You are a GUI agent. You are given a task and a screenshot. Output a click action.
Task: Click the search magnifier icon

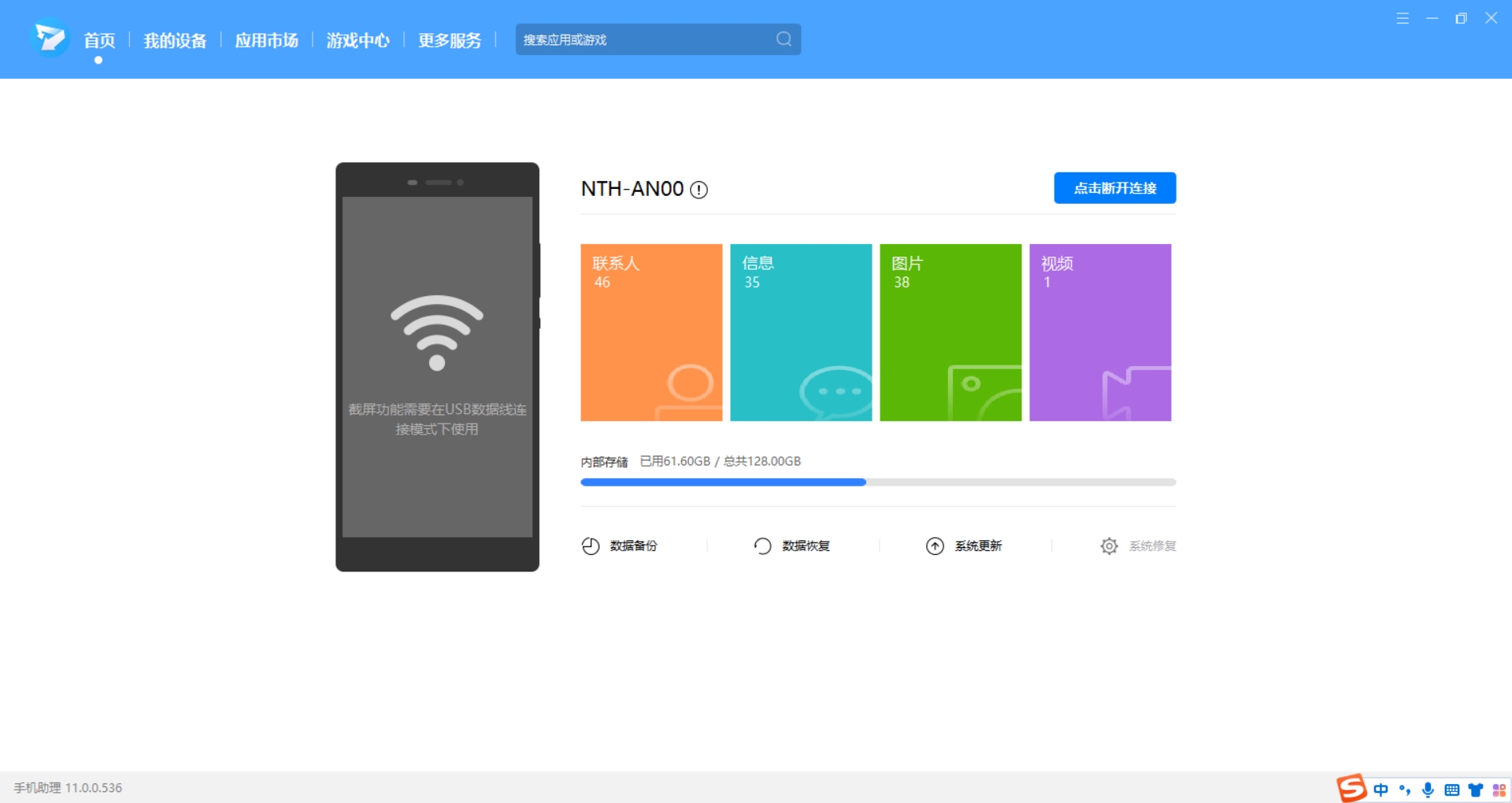pos(784,39)
